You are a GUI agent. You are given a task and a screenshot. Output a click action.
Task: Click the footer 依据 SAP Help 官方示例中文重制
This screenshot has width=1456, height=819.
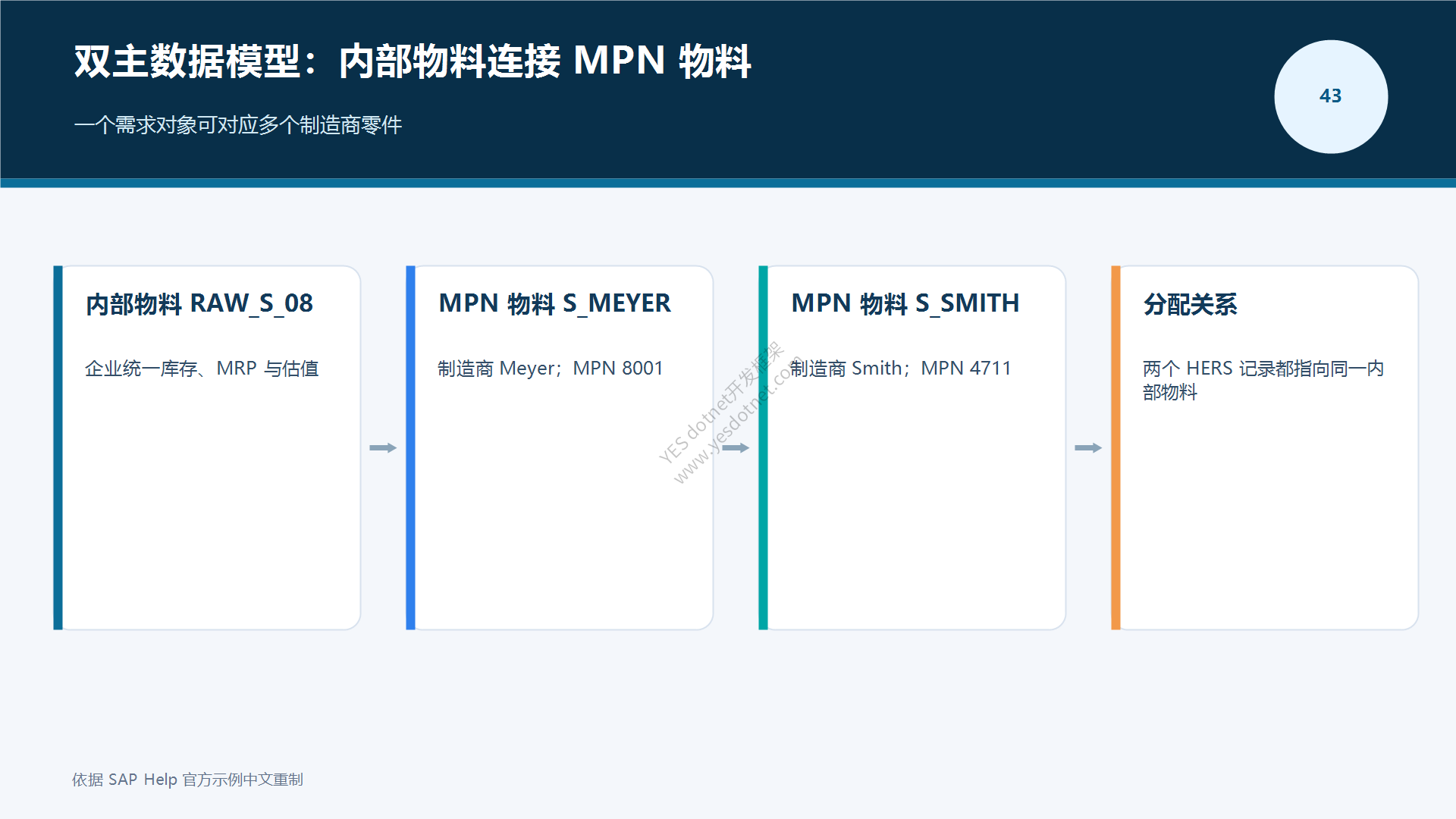tap(187, 780)
